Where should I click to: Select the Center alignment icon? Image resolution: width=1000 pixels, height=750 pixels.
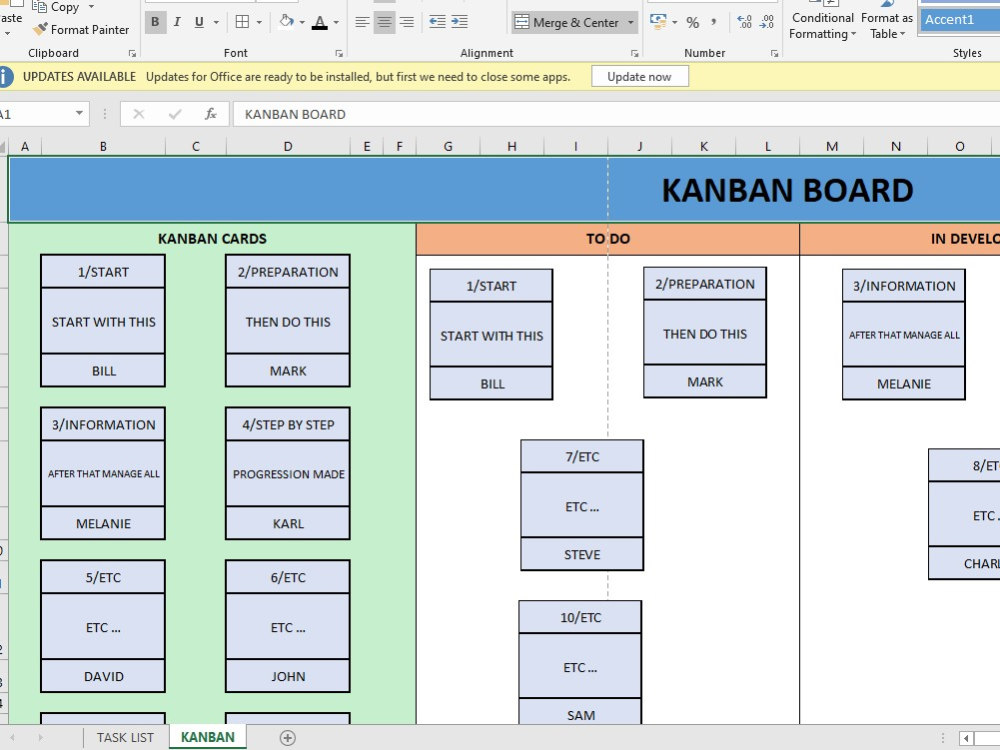pos(383,21)
